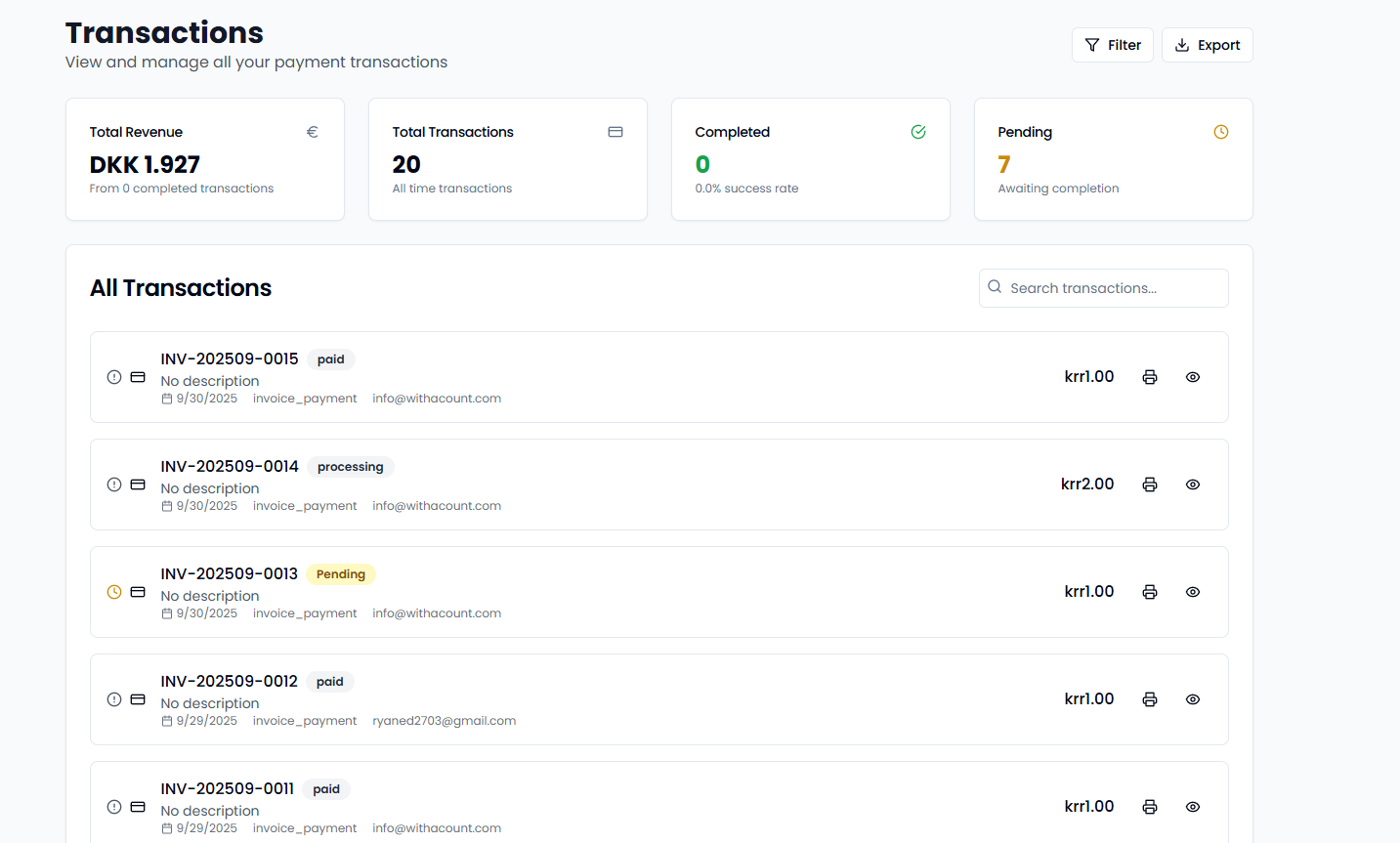Click the Search transactions input field

tap(1103, 287)
